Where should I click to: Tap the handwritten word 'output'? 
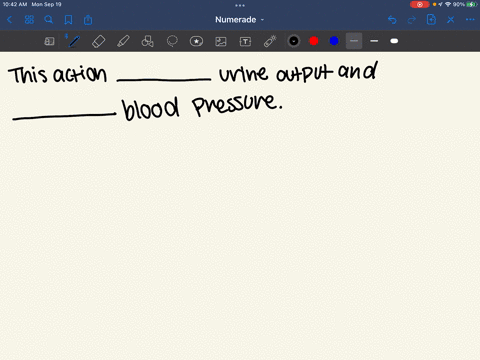click(x=304, y=73)
